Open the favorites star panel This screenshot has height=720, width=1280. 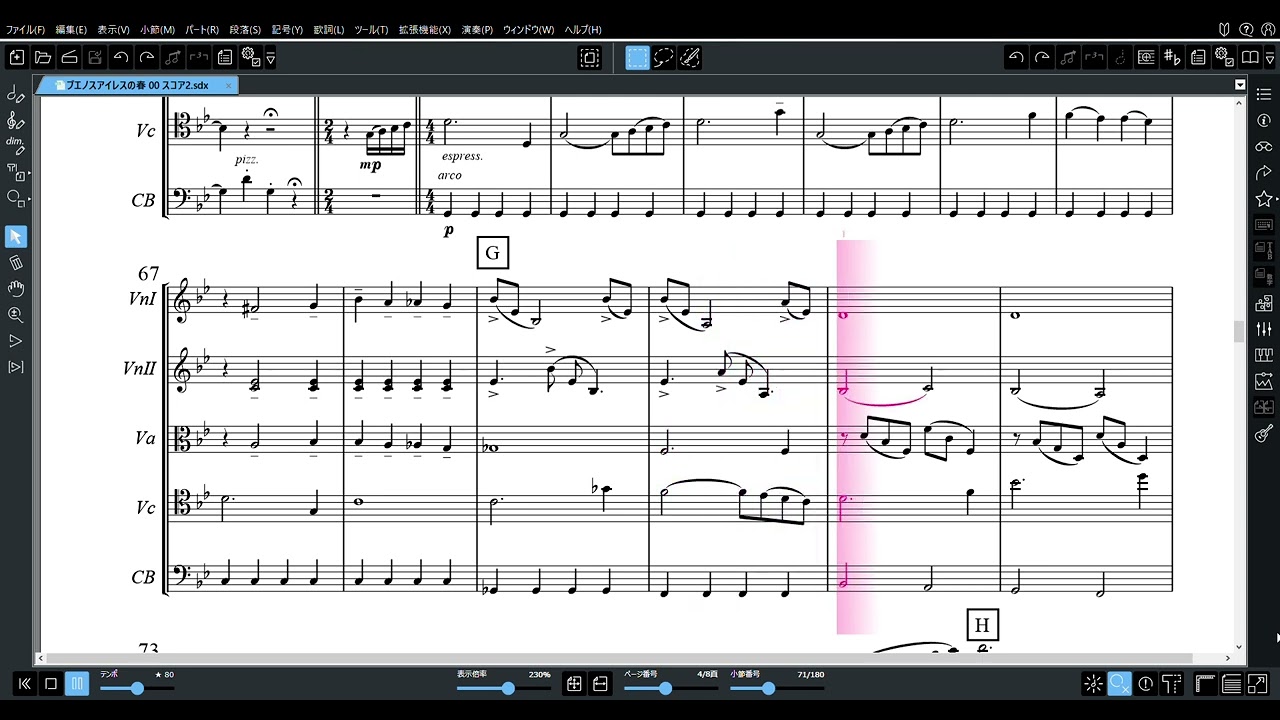click(1264, 199)
